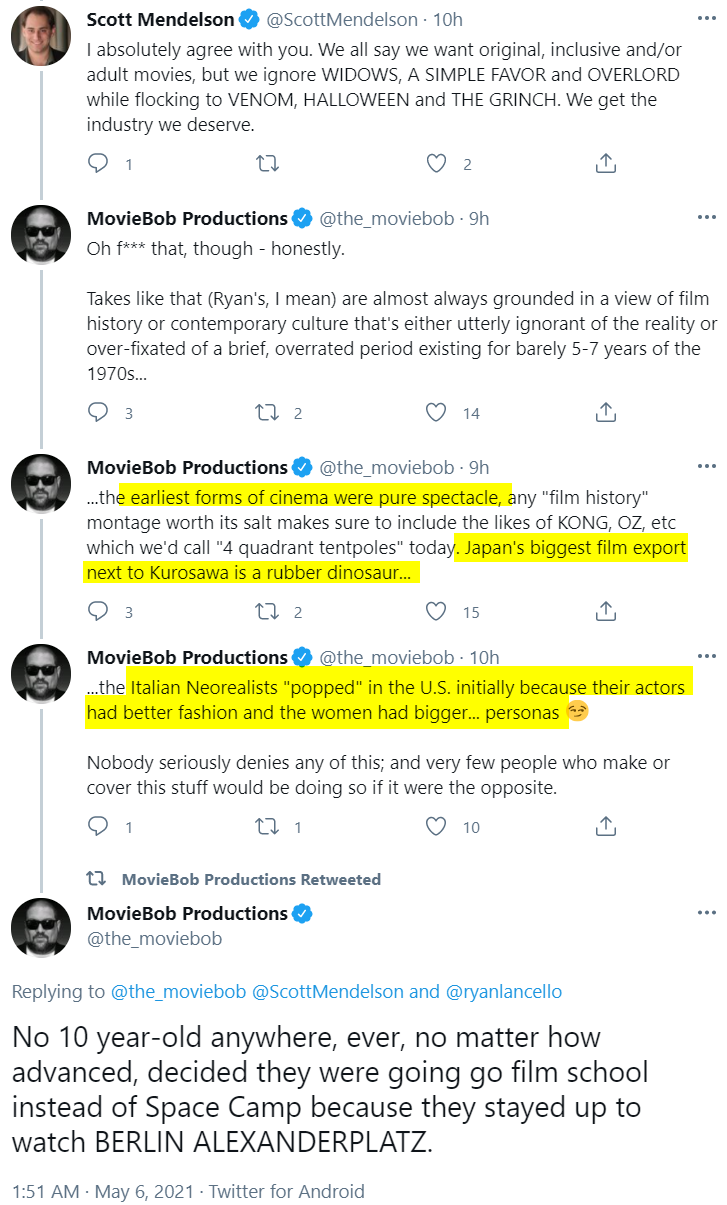This screenshot has width=727, height=1205.
Task: Open the MovieBob avatar on the main tweet
Action: (x=41, y=928)
